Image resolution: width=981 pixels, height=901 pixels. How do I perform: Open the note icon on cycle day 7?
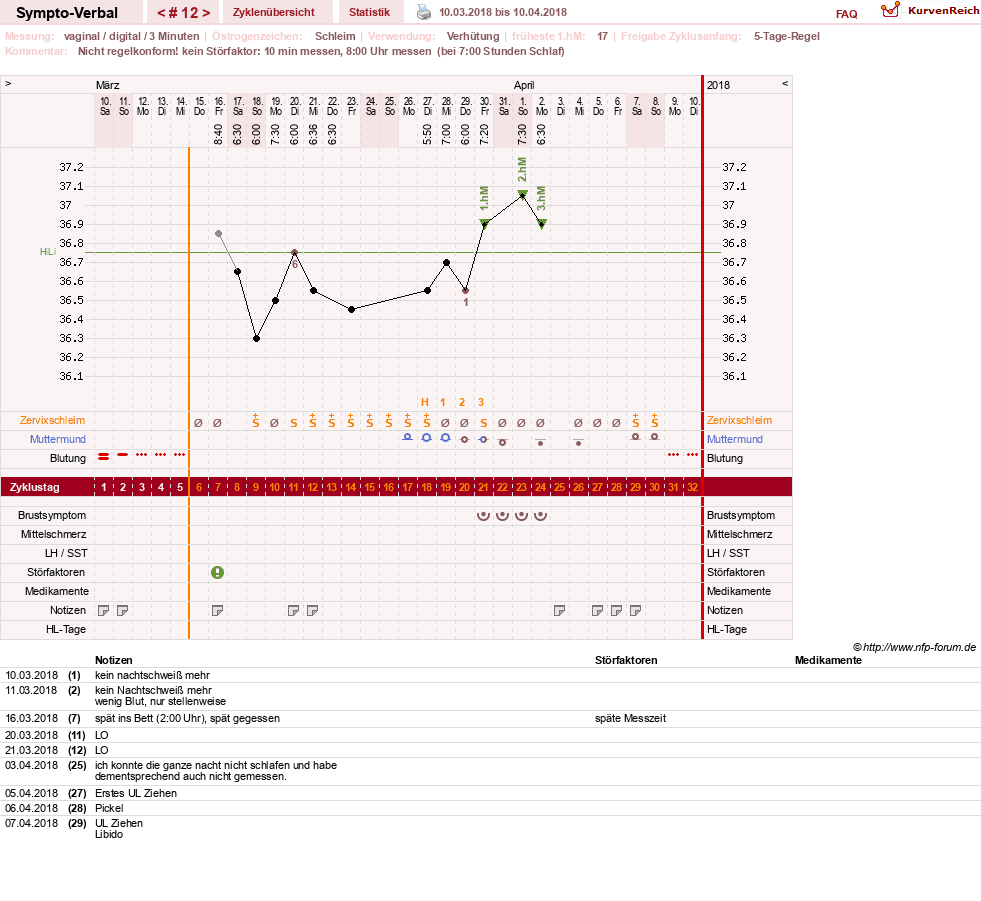[218, 611]
